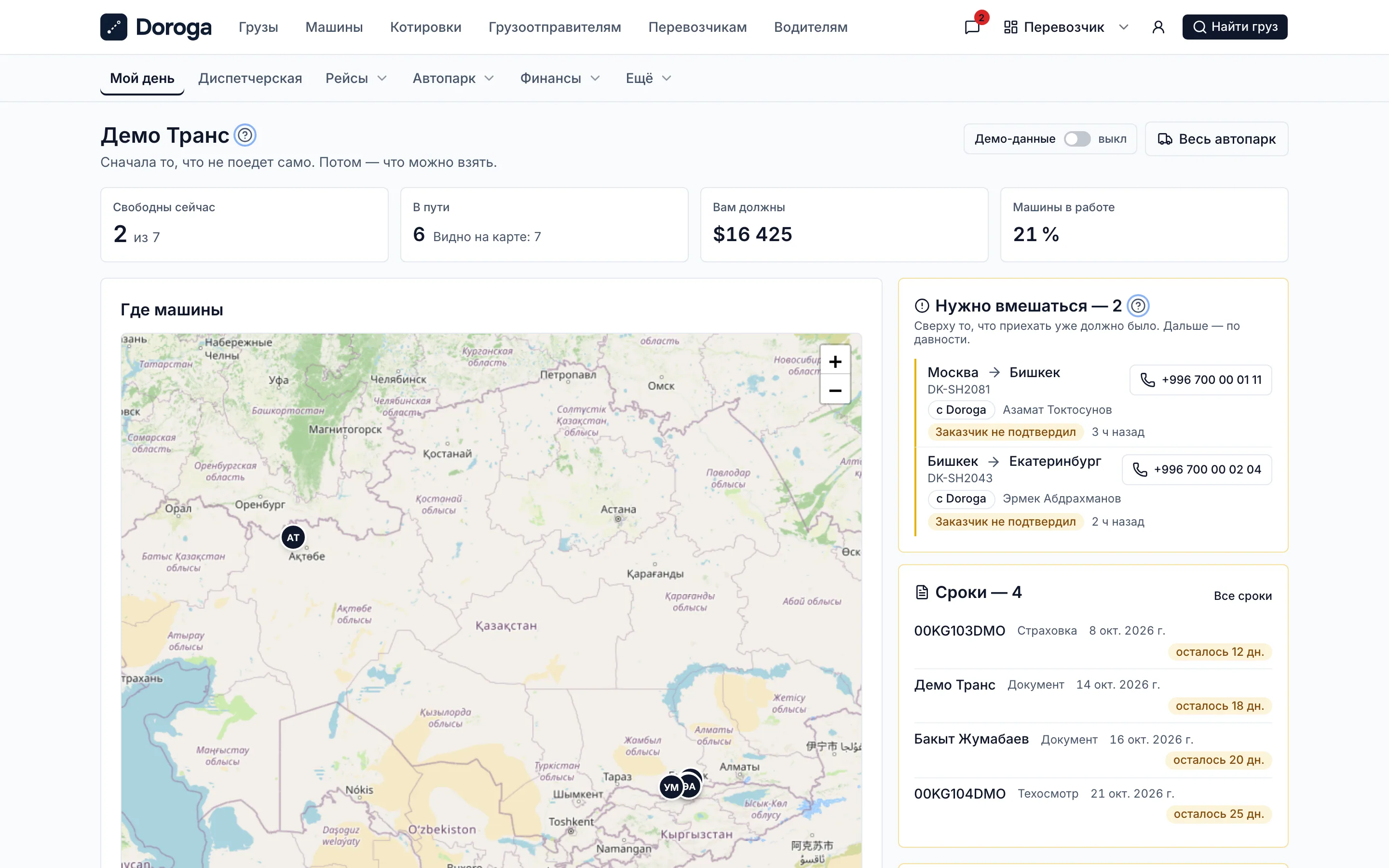Expand the Рейсы dropdown menu
This screenshot has width=1389, height=868.
tap(356, 78)
